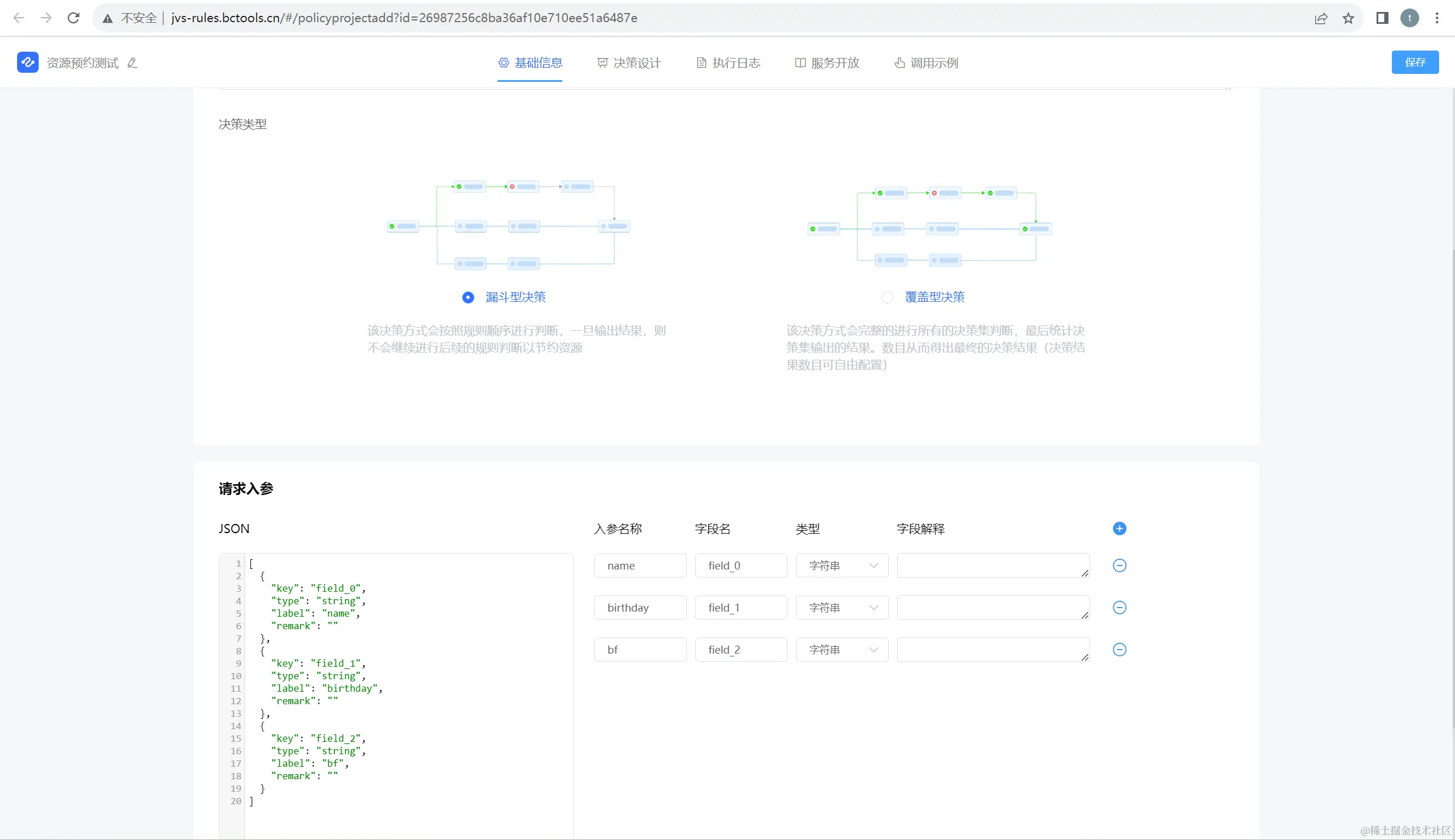Reload the page with refresh icon

coord(73,18)
